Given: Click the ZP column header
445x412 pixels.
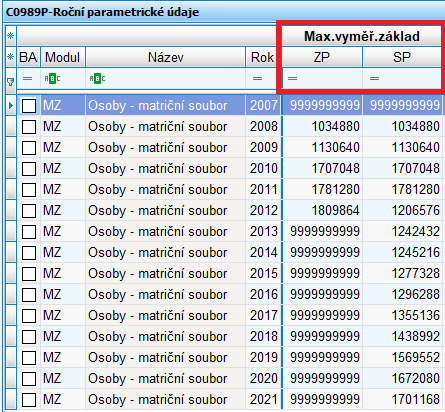Looking at the screenshot, I should (322, 57).
